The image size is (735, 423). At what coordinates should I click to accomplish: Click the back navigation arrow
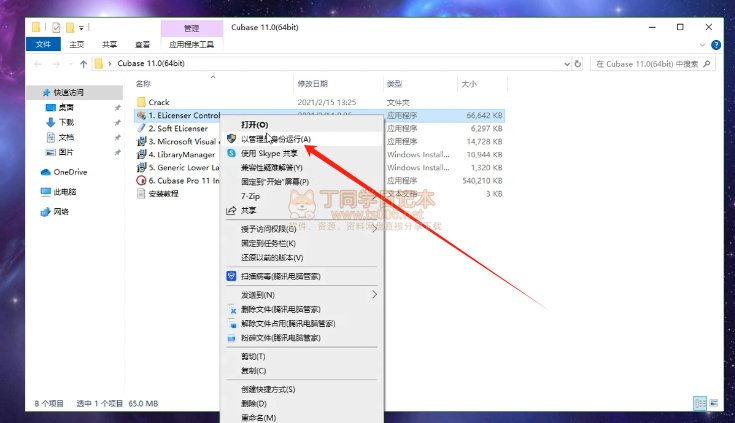pyautogui.click(x=38, y=64)
